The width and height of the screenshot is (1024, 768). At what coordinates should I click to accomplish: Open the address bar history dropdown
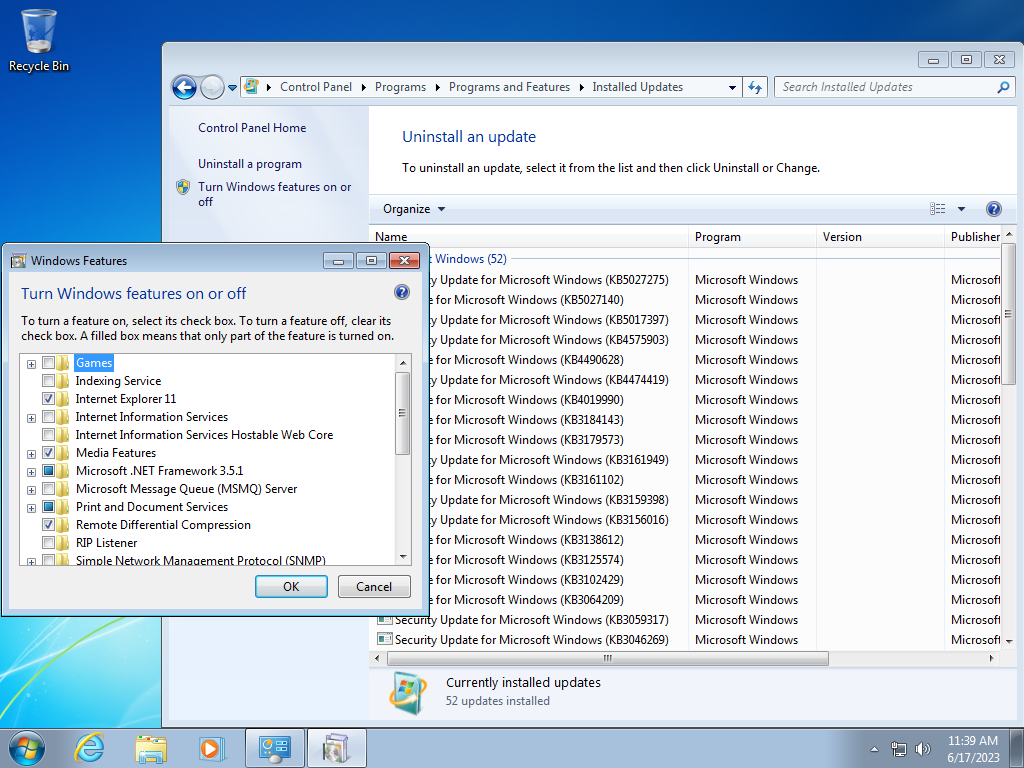click(732, 87)
